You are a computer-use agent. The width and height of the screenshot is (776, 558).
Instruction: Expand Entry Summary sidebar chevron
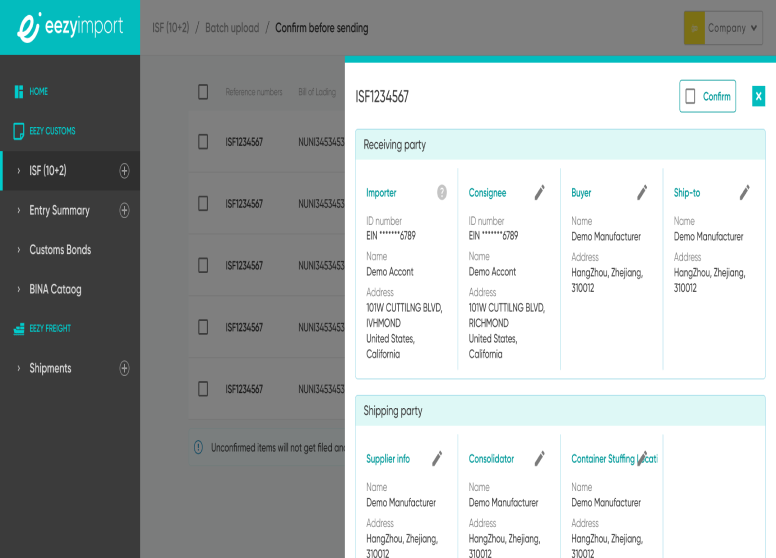point(19,210)
